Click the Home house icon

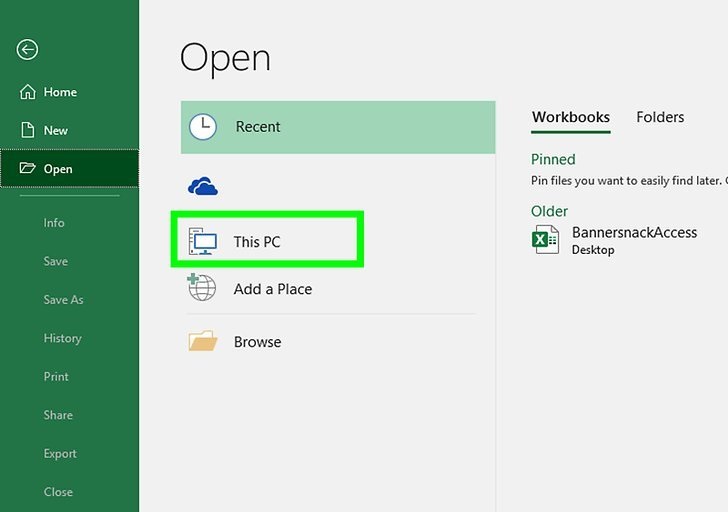point(28,92)
